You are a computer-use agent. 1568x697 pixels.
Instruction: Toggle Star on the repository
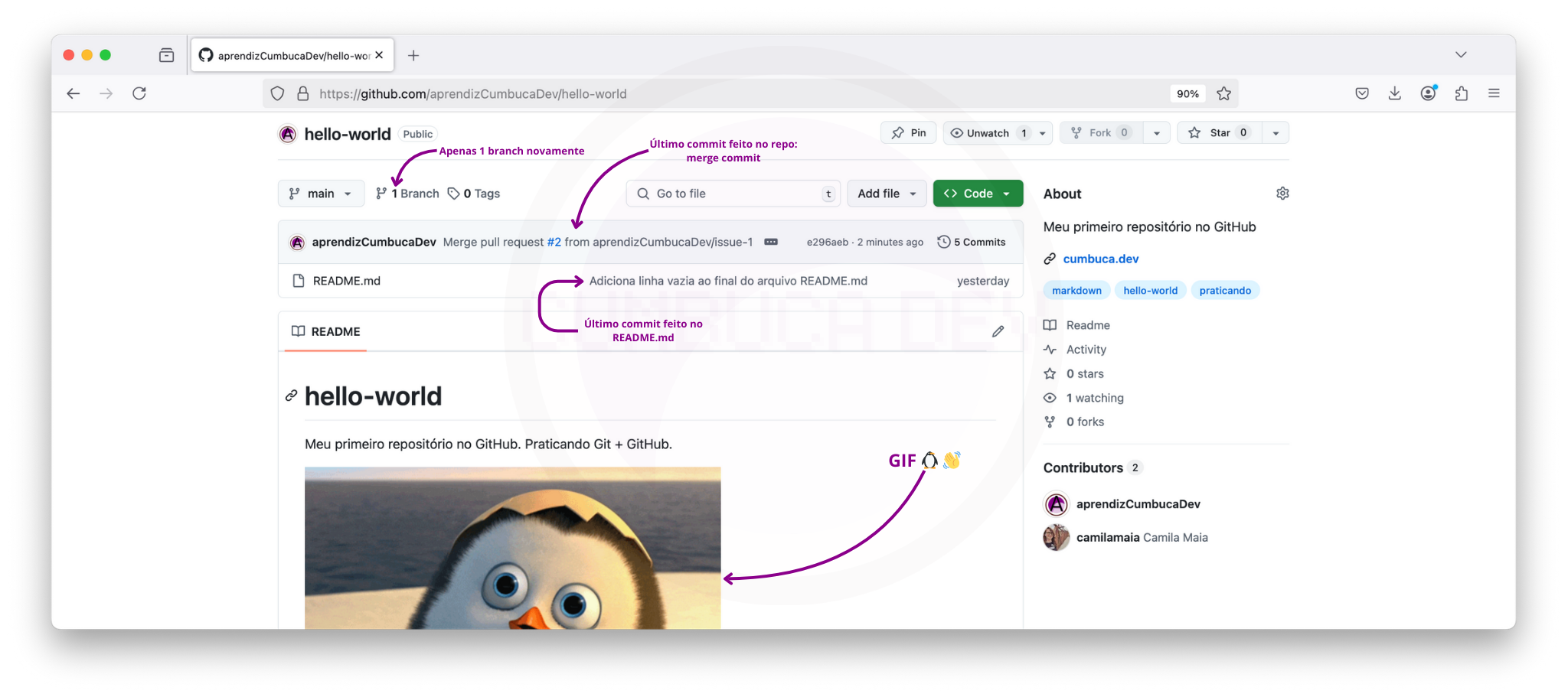1219,133
